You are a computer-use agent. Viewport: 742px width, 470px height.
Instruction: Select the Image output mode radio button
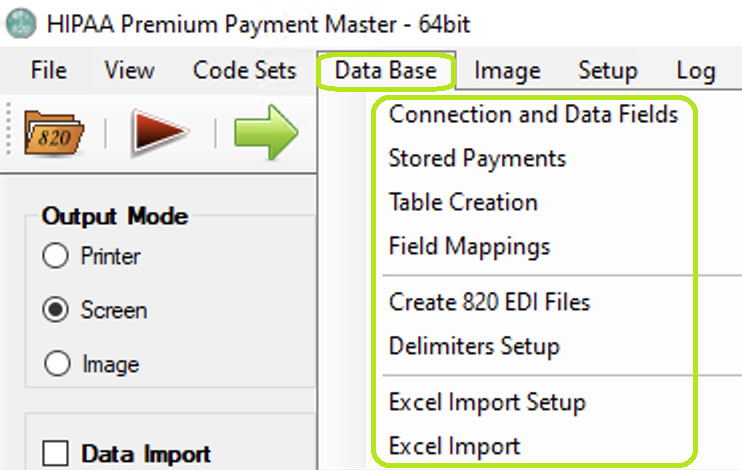coord(57,364)
